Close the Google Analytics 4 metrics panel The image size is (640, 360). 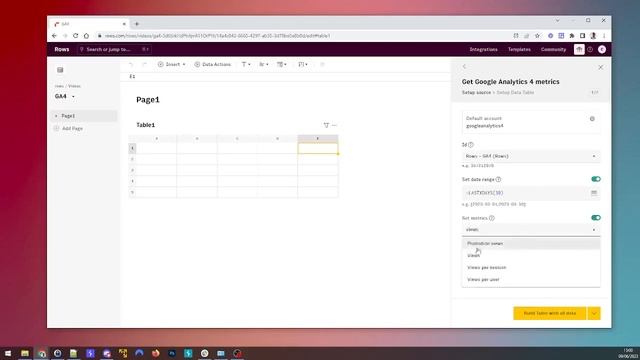(600, 67)
